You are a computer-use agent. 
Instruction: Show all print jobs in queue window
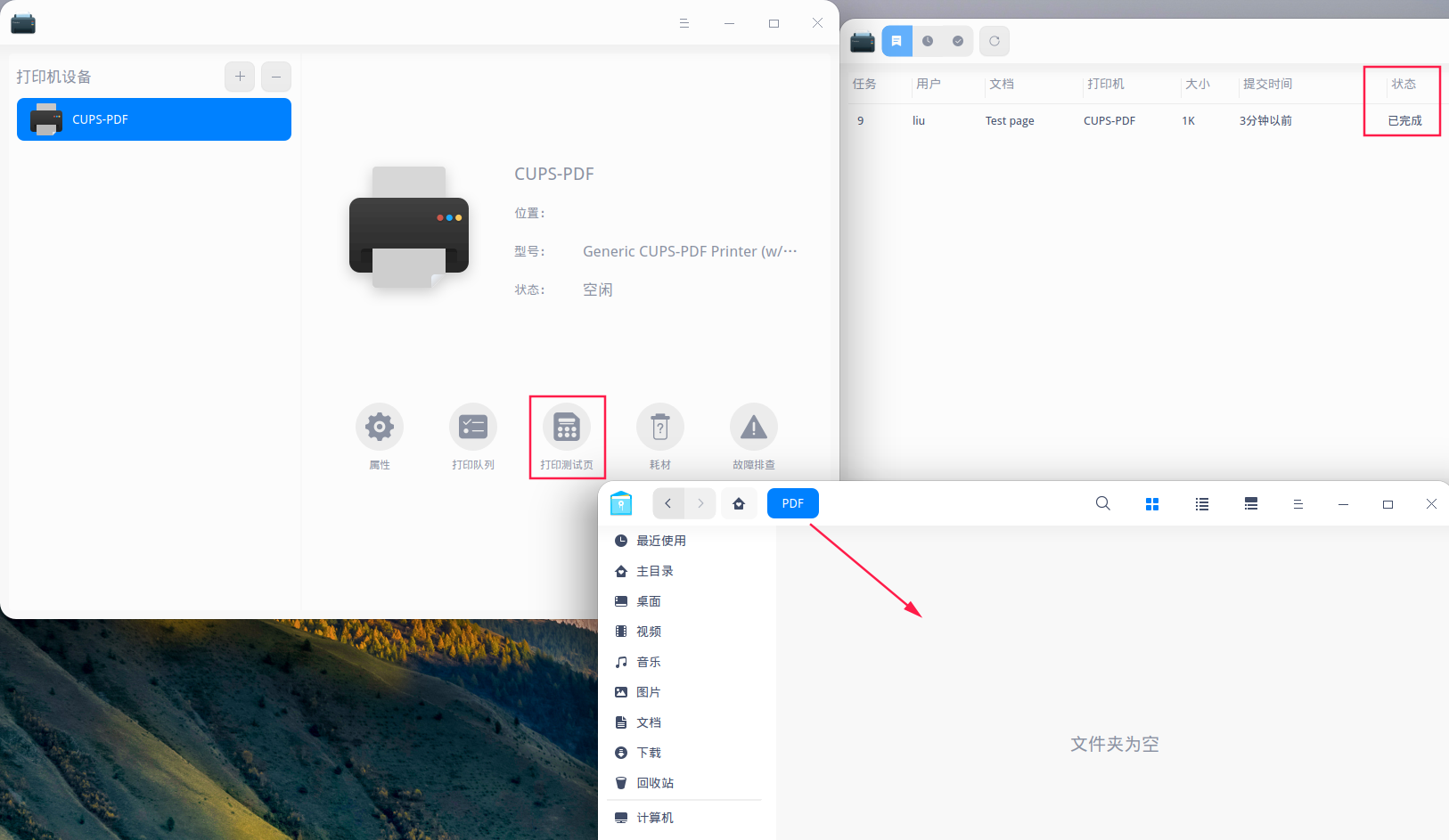click(x=897, y=41)
